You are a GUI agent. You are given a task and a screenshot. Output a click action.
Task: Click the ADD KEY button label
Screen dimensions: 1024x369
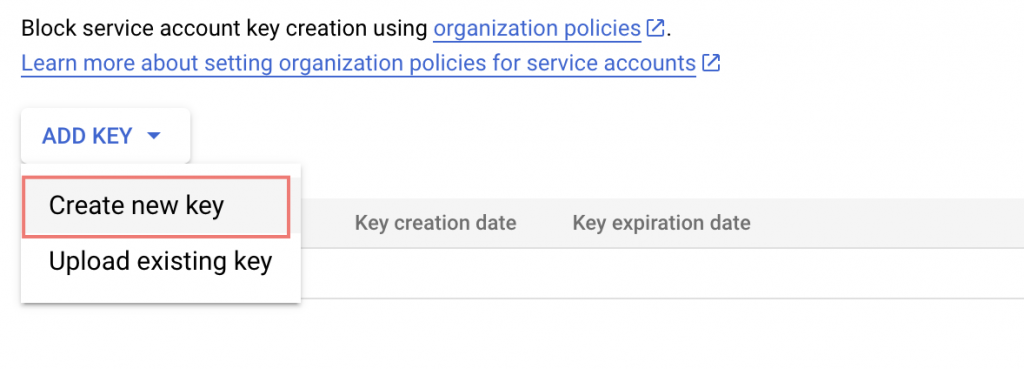click(x=88, y=136)
